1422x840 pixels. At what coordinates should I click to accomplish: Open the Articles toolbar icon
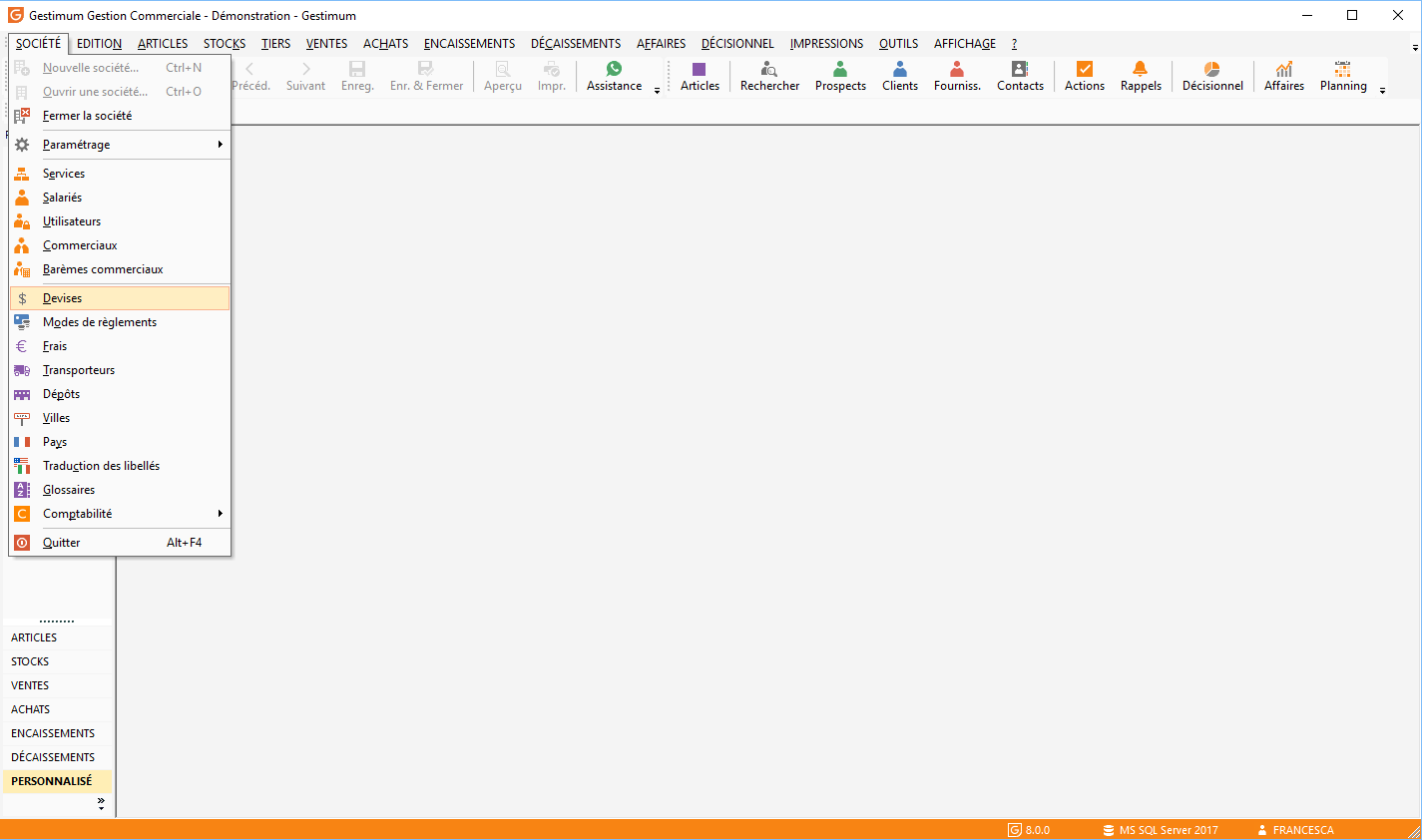click(x=700, y=77)
